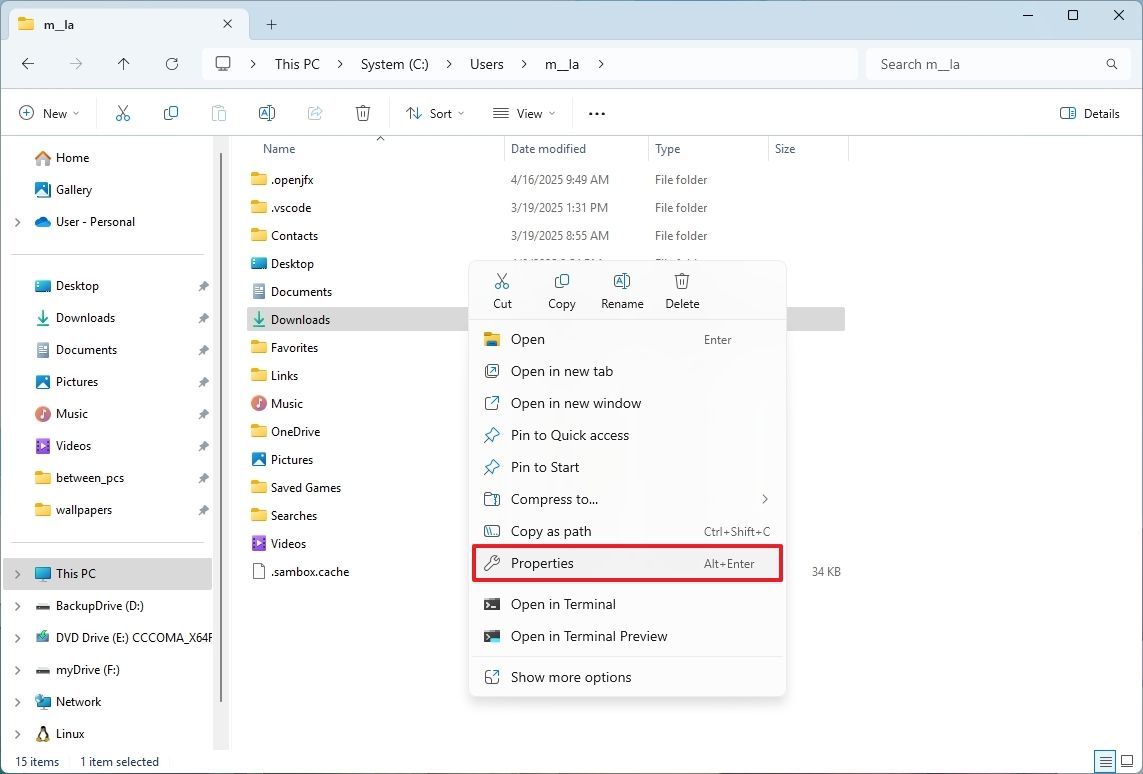
Task: Click Users in the breadcrumb path
Action: pos(486,63)
